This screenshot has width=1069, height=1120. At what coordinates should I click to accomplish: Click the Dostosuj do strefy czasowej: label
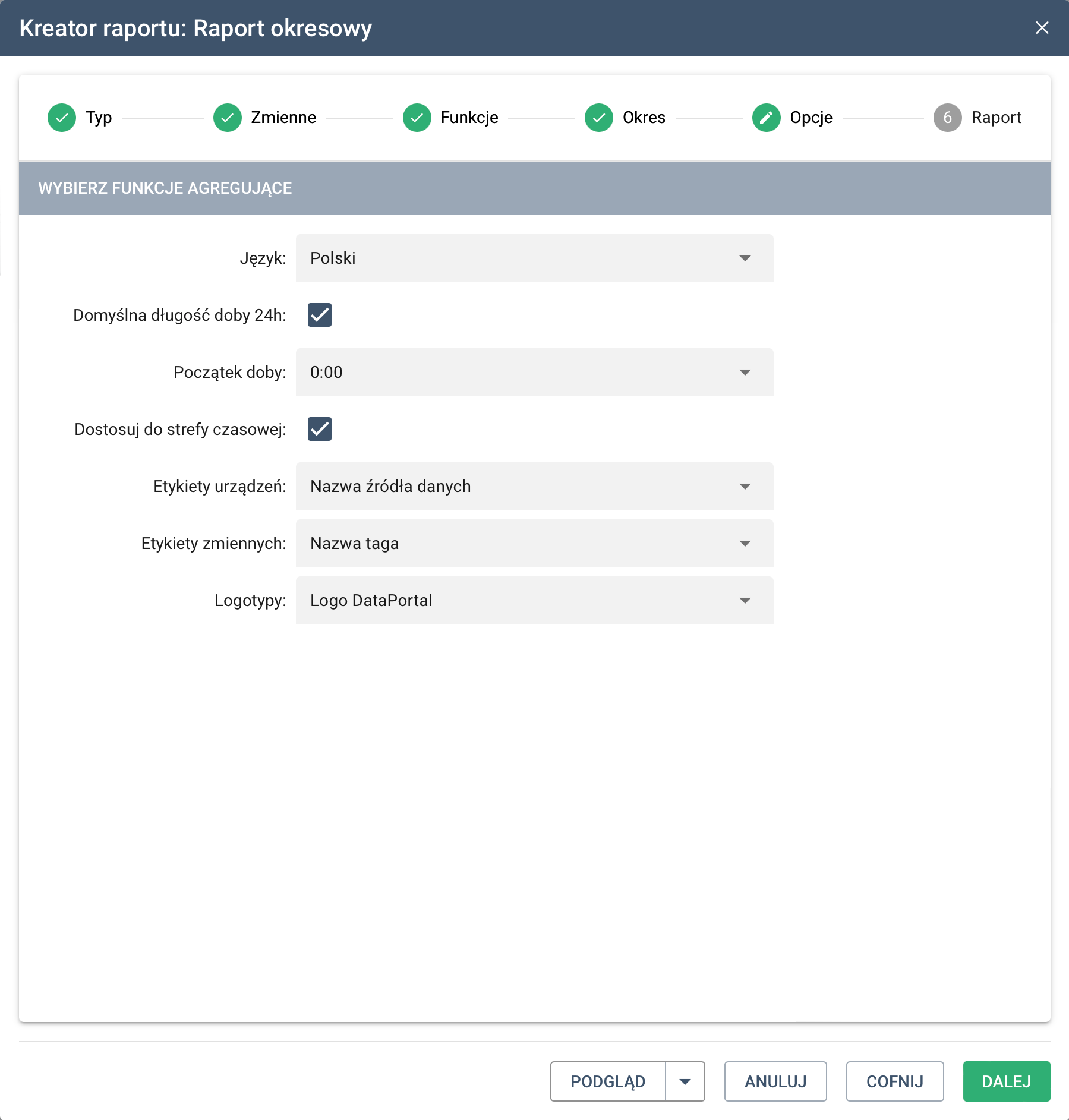(180, 430)
